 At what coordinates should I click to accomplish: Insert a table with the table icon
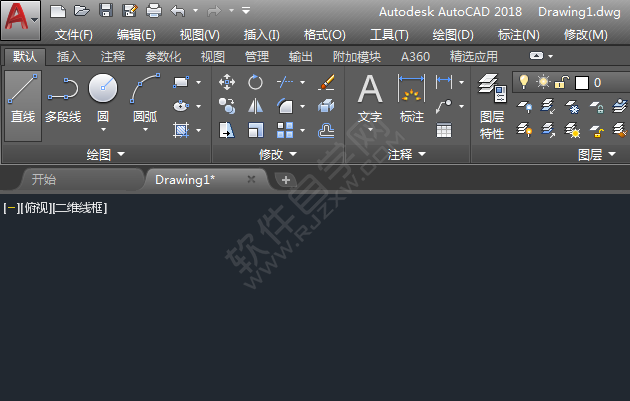pyautogui.click(x=444, y=130)
